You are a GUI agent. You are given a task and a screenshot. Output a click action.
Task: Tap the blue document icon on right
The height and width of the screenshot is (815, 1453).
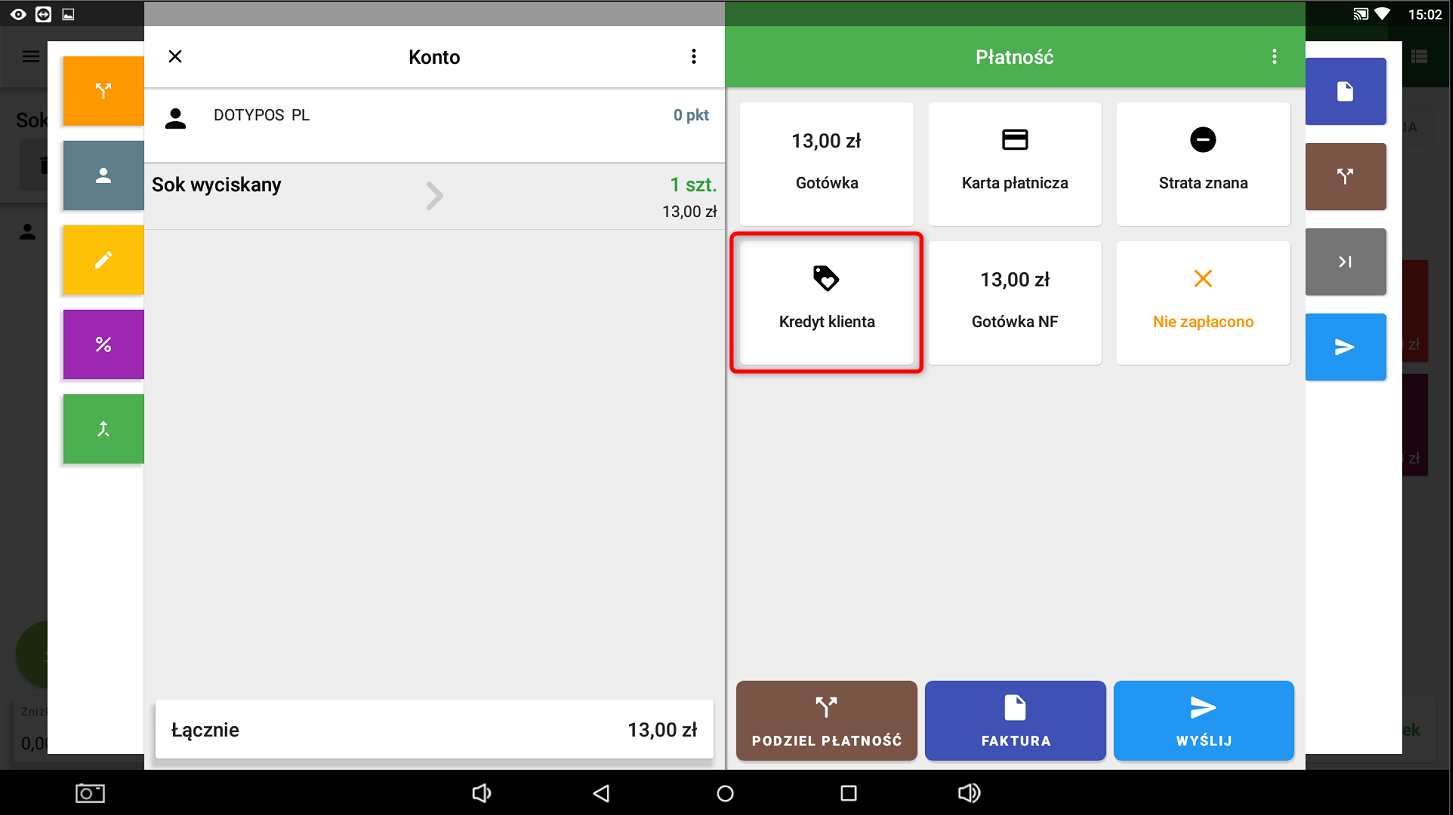(1345, 91)
